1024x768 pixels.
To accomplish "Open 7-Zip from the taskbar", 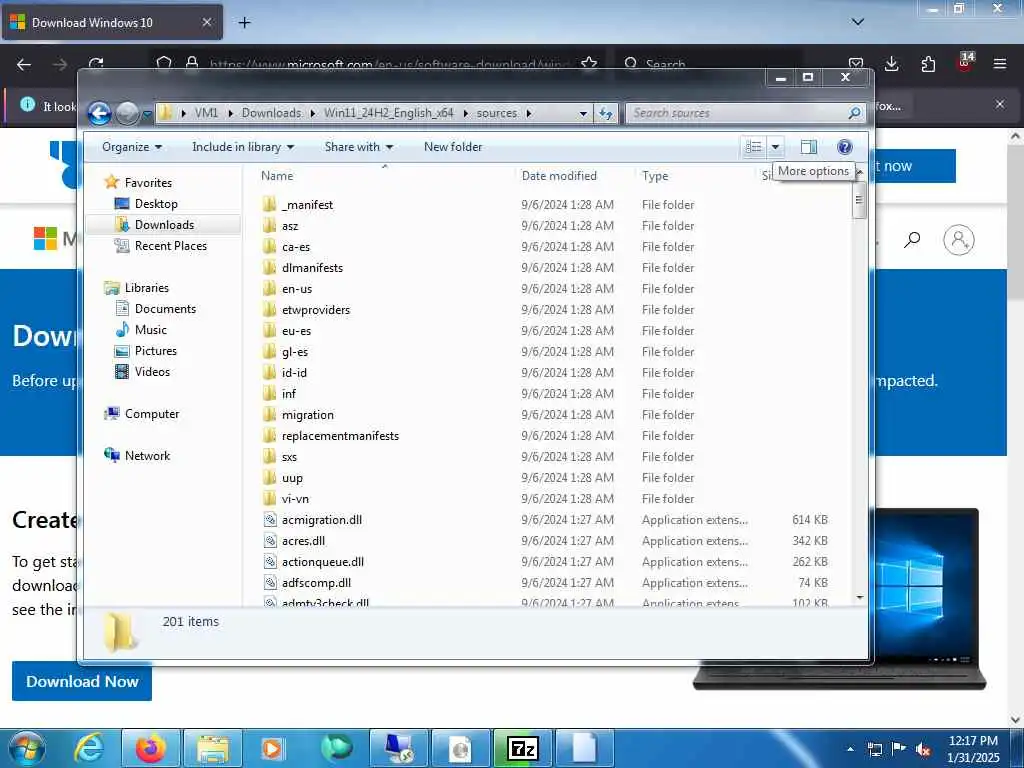I will 522,748.
